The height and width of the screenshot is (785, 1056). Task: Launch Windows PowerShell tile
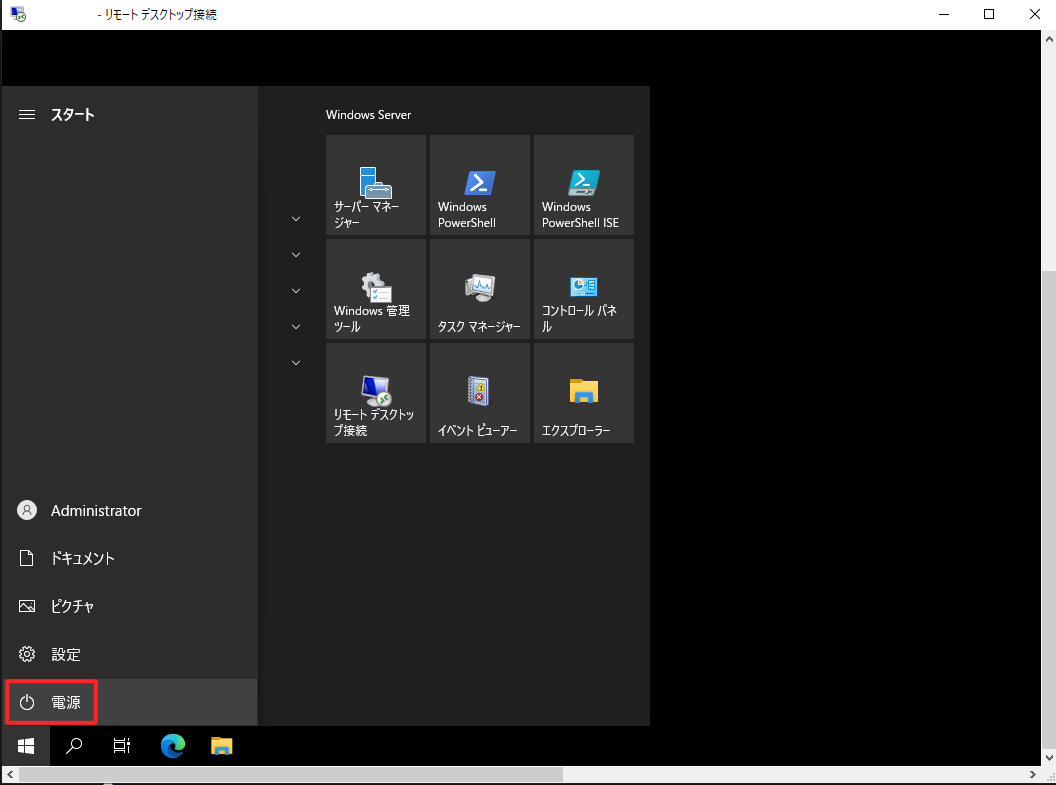coord(480,185)
